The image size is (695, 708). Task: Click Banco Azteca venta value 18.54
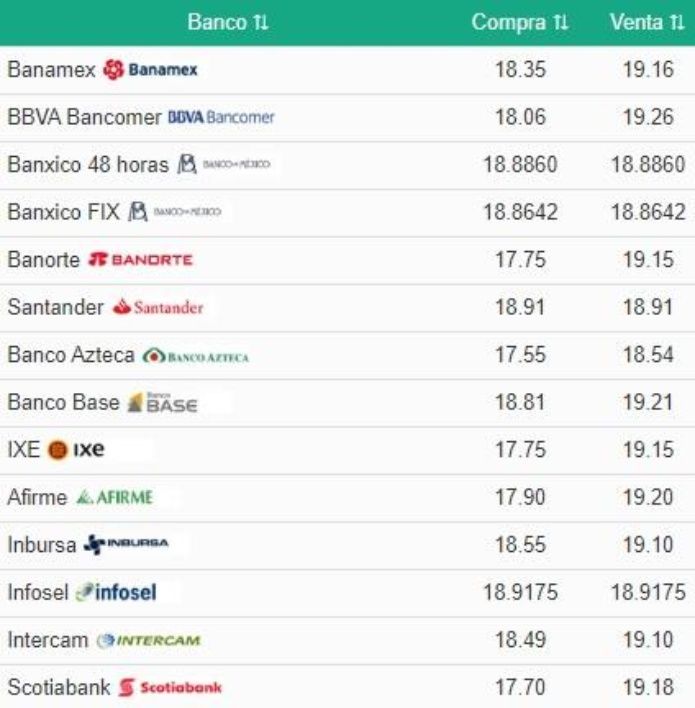pos(648,354)
